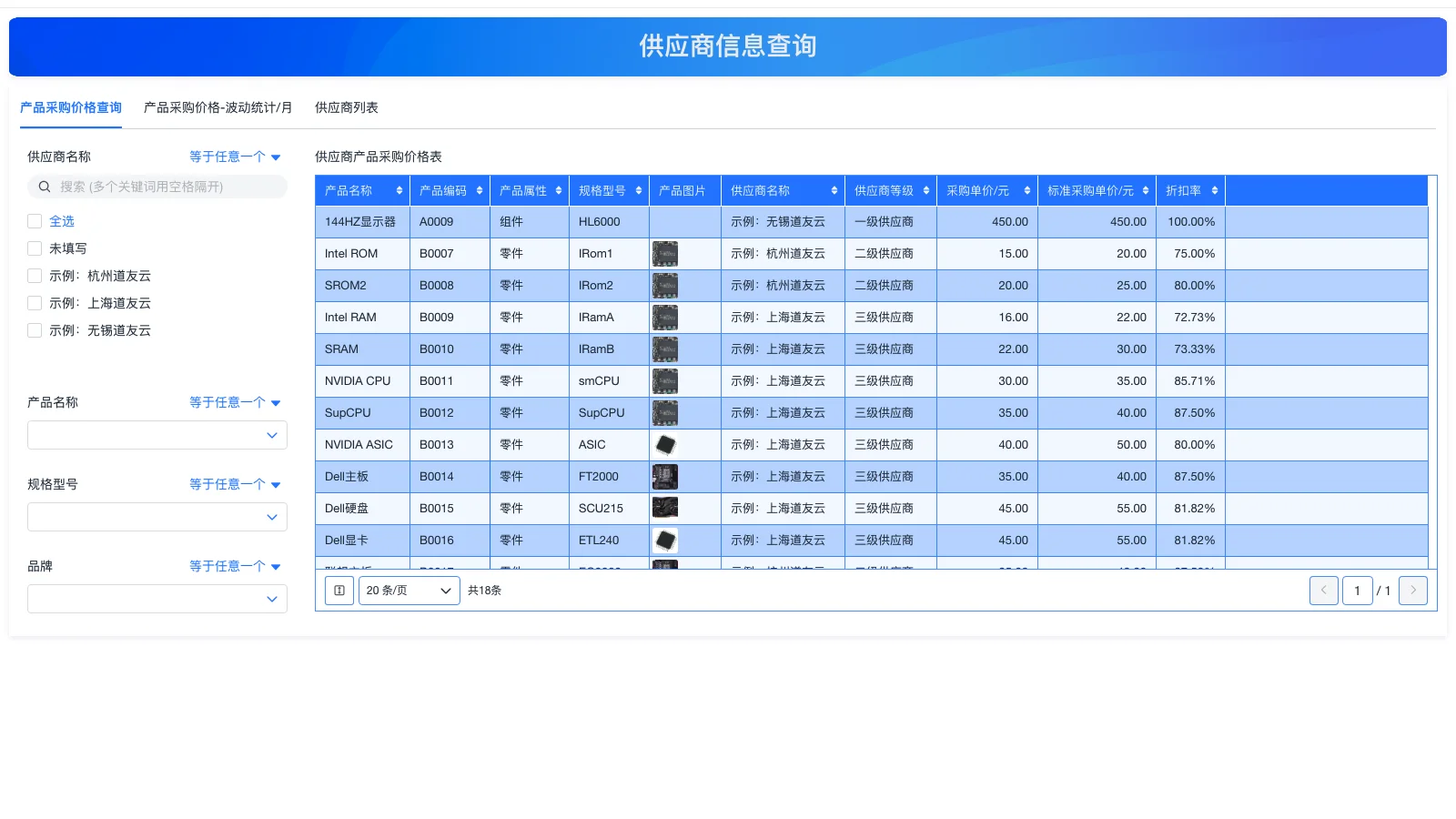Switch to the 产品采购价格-波动统计/月 tab
Screen dimensions: 1456x819
(x=217, y=107)
